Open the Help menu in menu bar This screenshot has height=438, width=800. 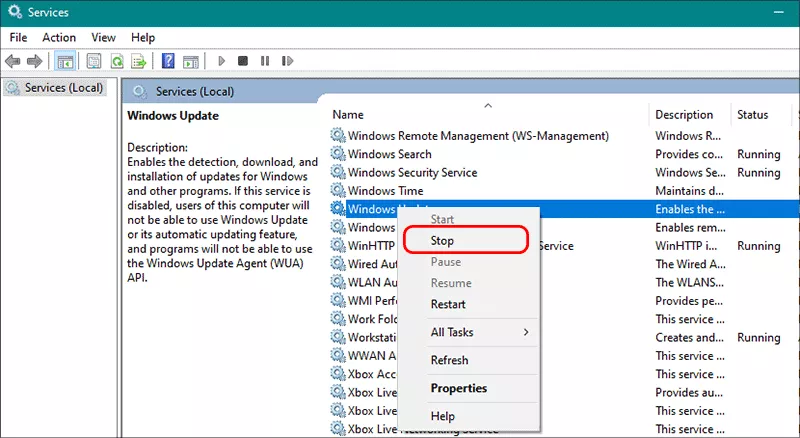tap(143, 37)
